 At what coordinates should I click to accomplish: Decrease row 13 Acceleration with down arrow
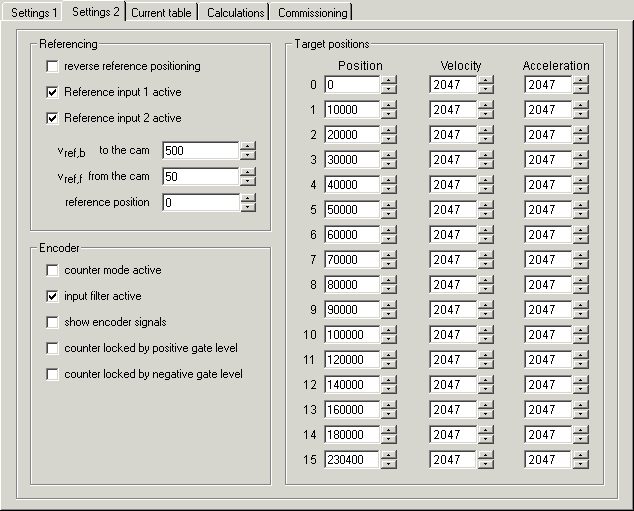[x=581, y=414]
